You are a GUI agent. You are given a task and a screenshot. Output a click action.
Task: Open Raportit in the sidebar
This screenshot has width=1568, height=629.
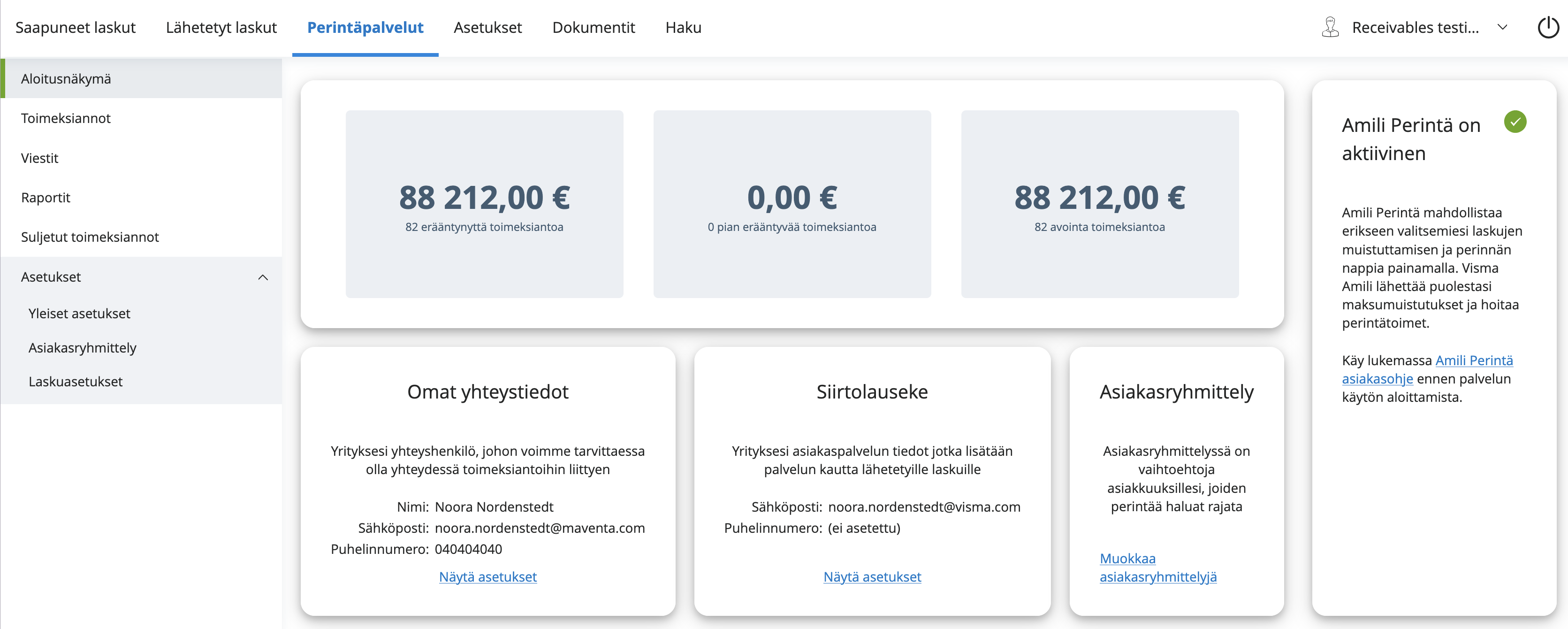point(46,198)
